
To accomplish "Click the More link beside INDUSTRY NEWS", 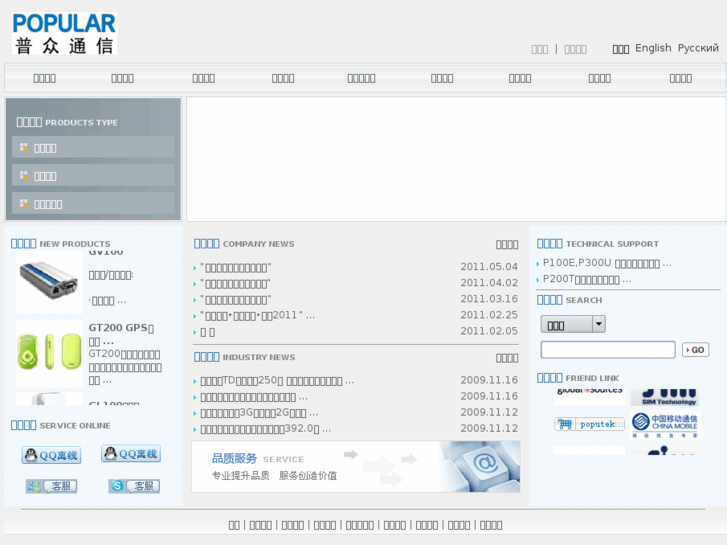I will [507, 358].
